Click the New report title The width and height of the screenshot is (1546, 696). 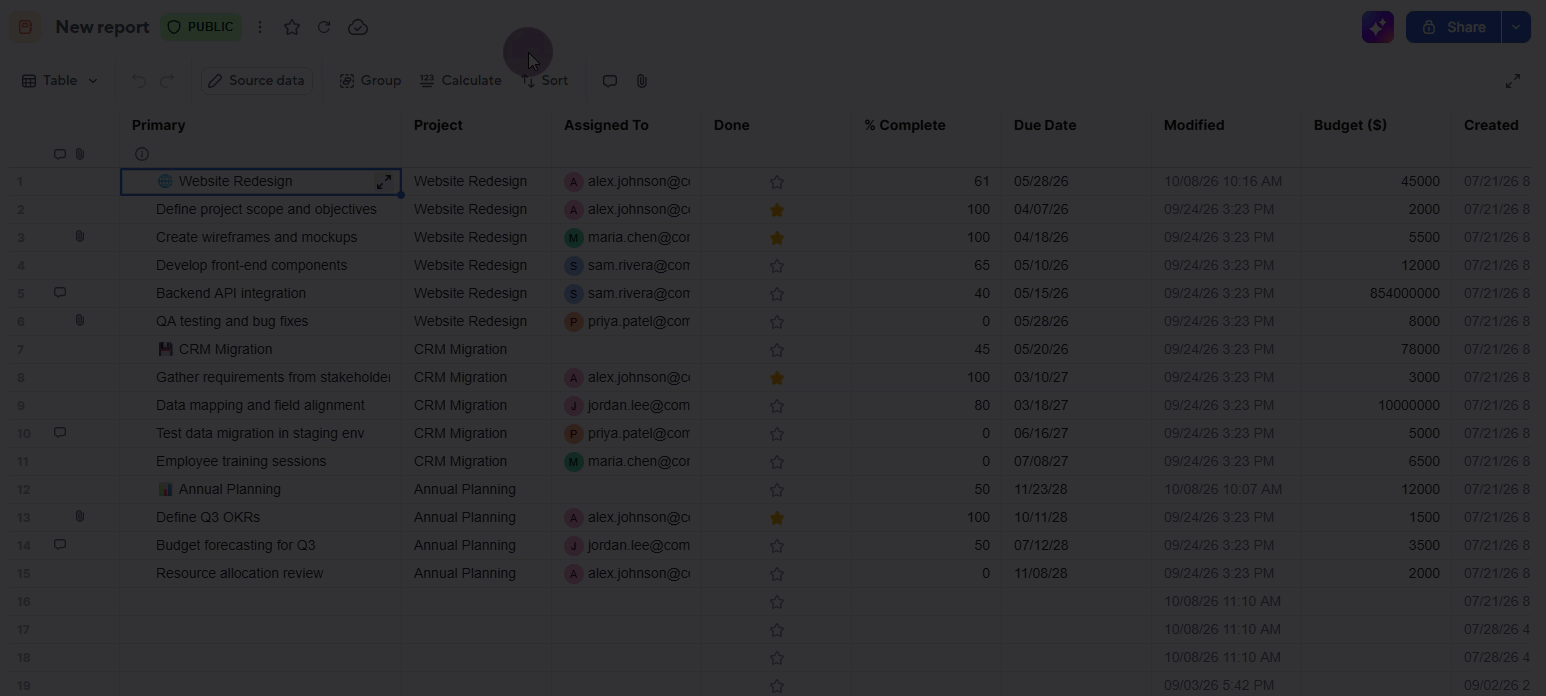[102, 27]
